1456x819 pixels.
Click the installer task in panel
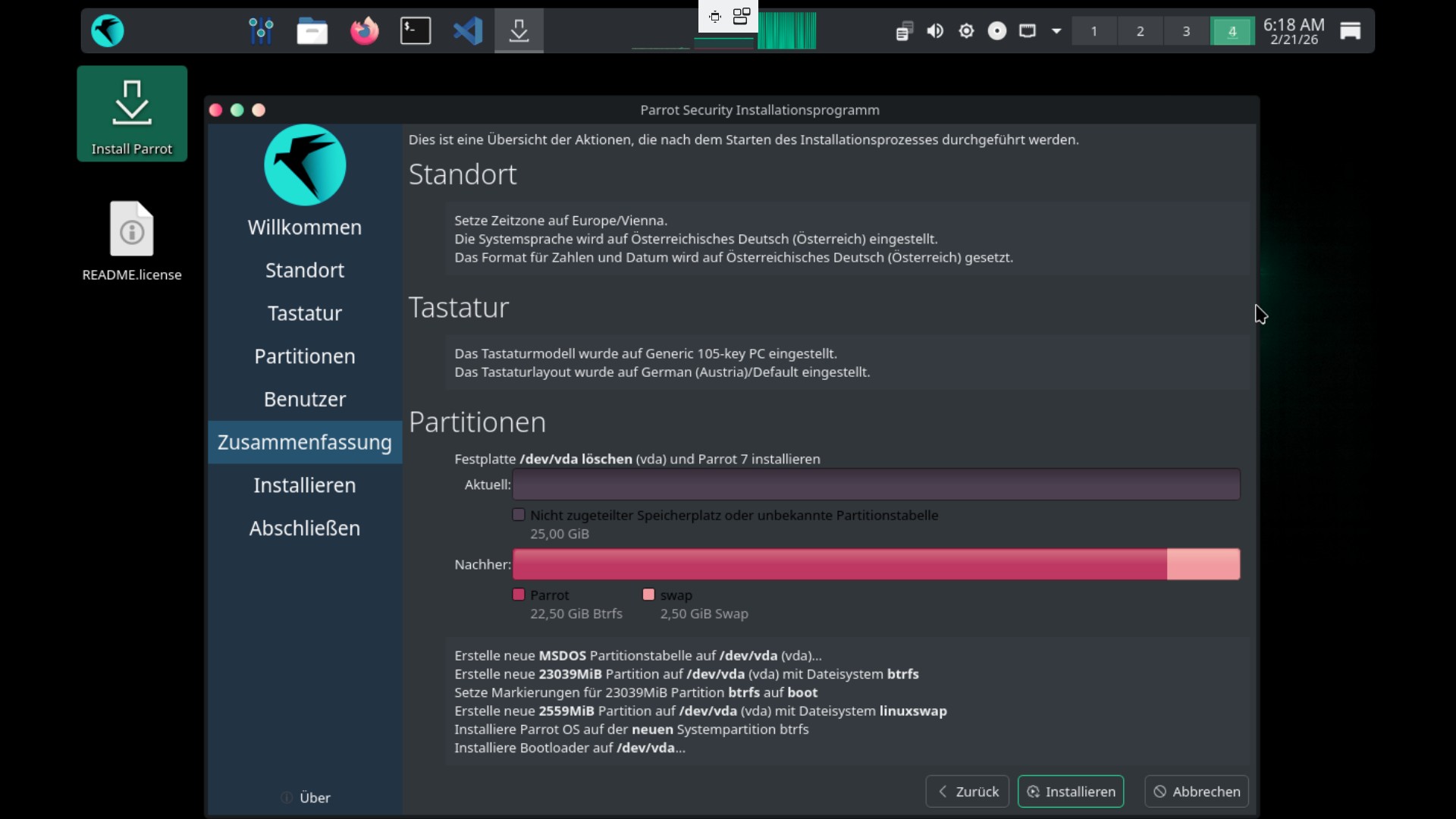[x=519, y=31]
